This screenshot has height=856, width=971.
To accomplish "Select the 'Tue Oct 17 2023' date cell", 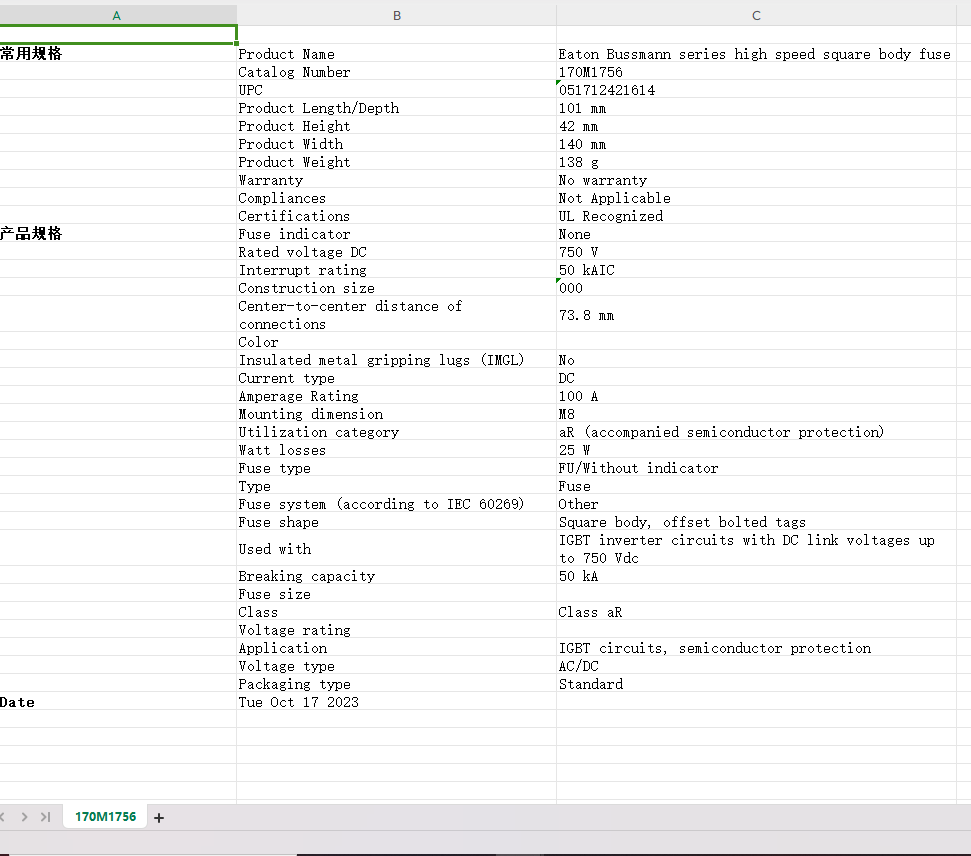I will tap(396, 702).
